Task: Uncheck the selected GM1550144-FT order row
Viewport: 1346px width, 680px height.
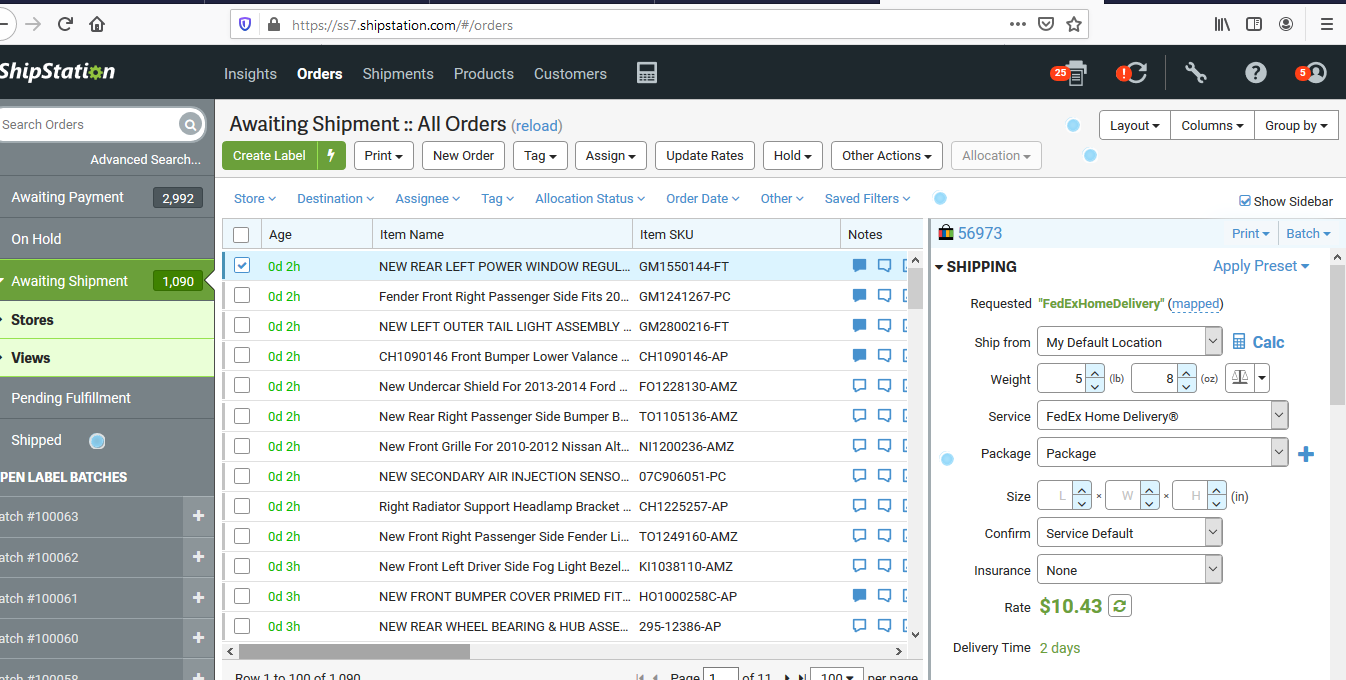Action: point(241,265)
